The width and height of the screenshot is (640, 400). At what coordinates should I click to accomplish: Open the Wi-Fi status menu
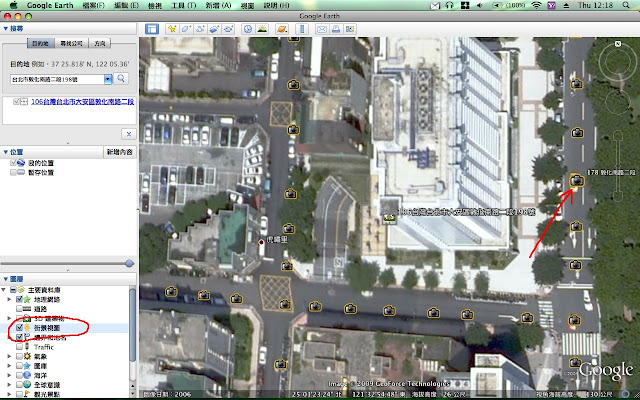click(536, 5)
